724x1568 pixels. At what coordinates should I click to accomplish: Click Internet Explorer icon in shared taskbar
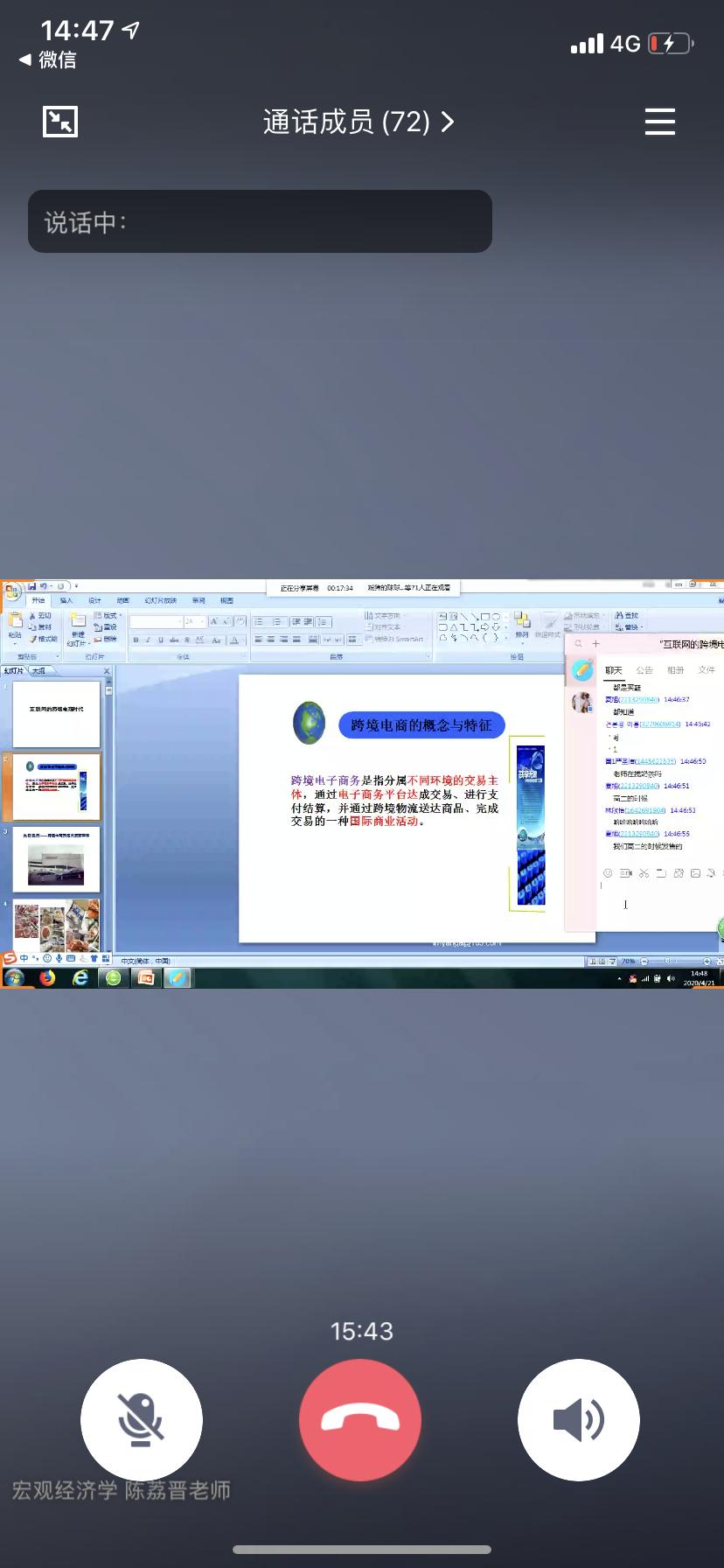click(x=80, y=977)
